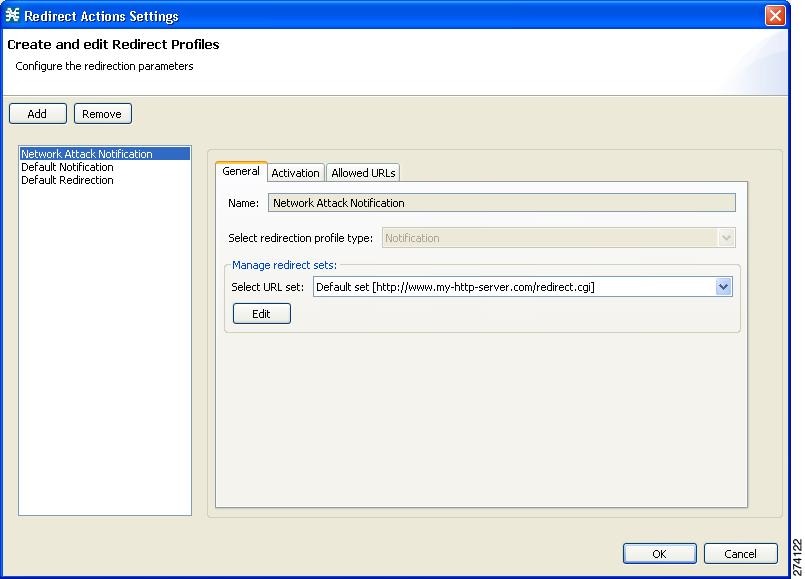Open the Activation tab
805x579 pixels.
click(x=295, y=173)
